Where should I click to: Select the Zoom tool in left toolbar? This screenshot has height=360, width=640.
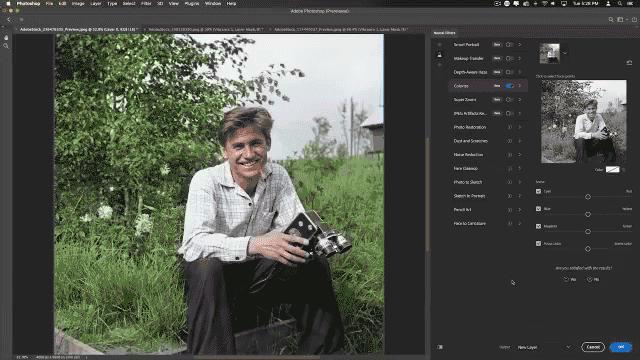click(6, 46)
